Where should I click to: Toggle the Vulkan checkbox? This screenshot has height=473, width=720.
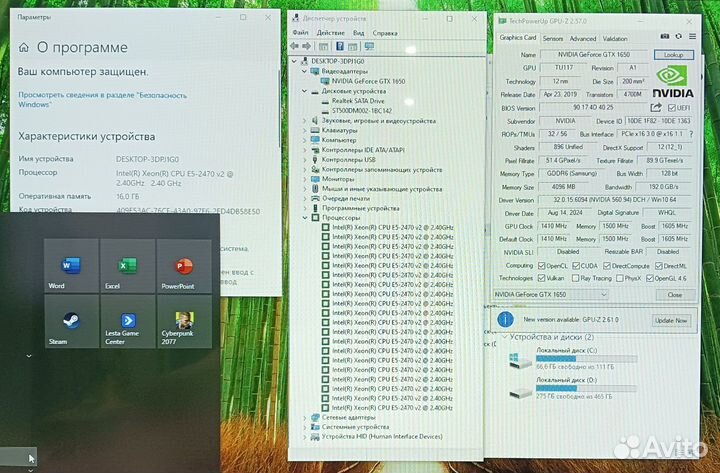541,278
